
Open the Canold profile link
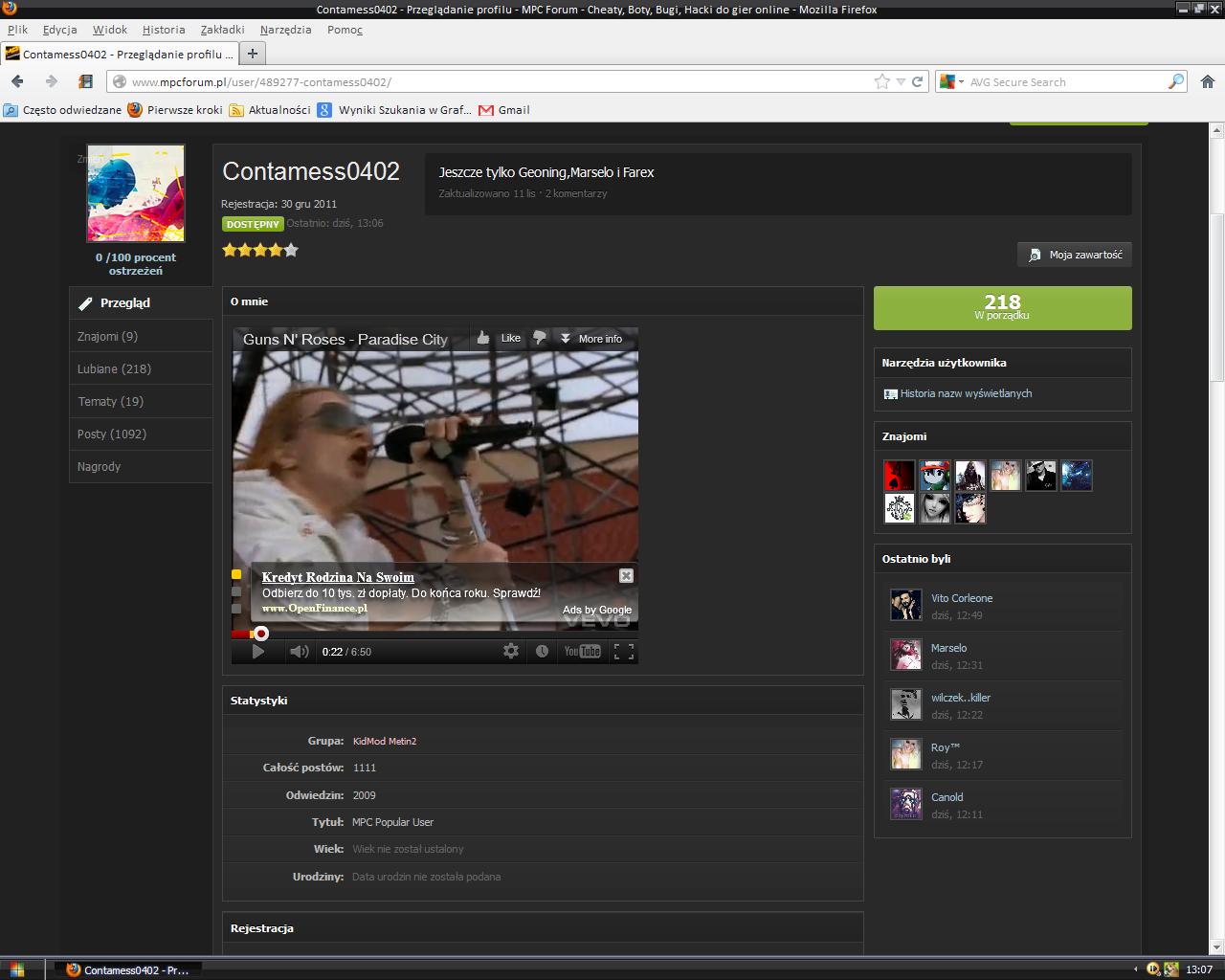pyautogui.click(x=947, y=797)
